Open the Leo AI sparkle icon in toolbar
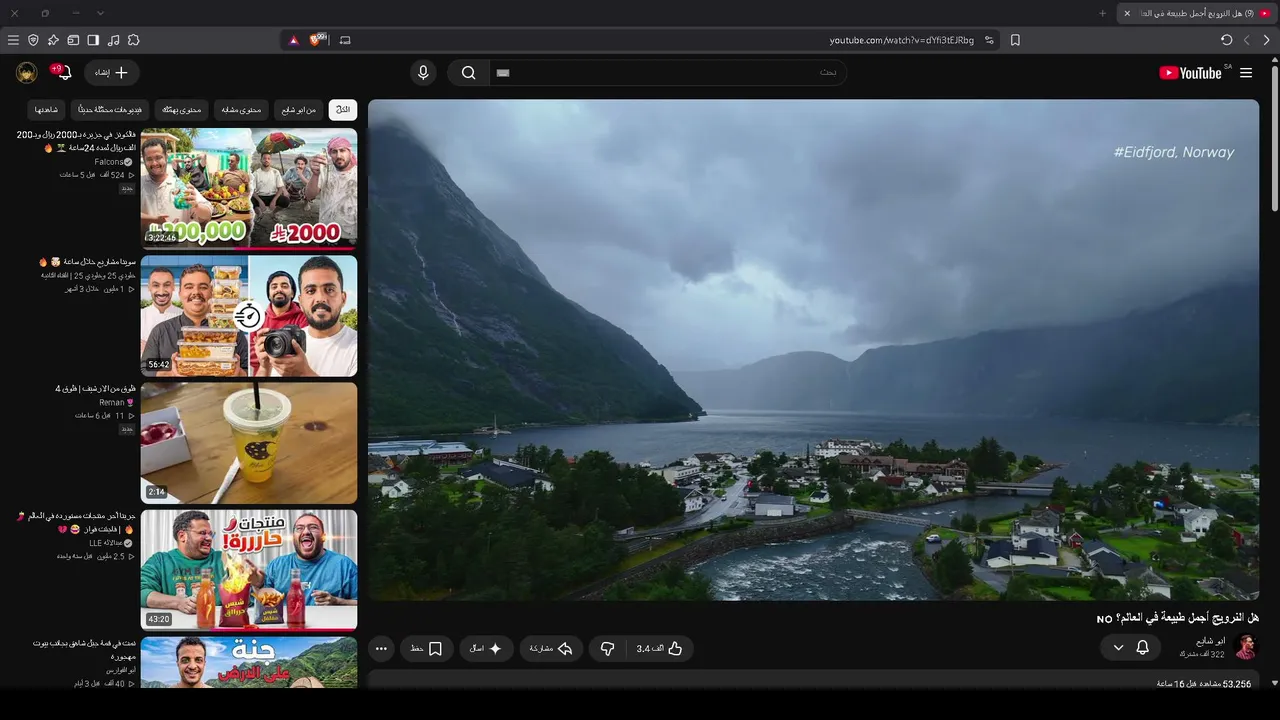 (x=53, y=40)
